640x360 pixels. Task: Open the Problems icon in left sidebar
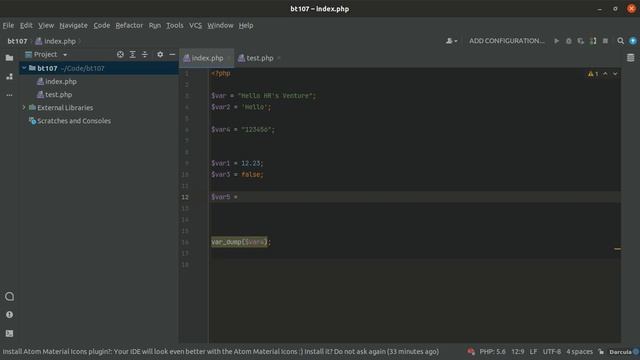[x=9, y=315]
